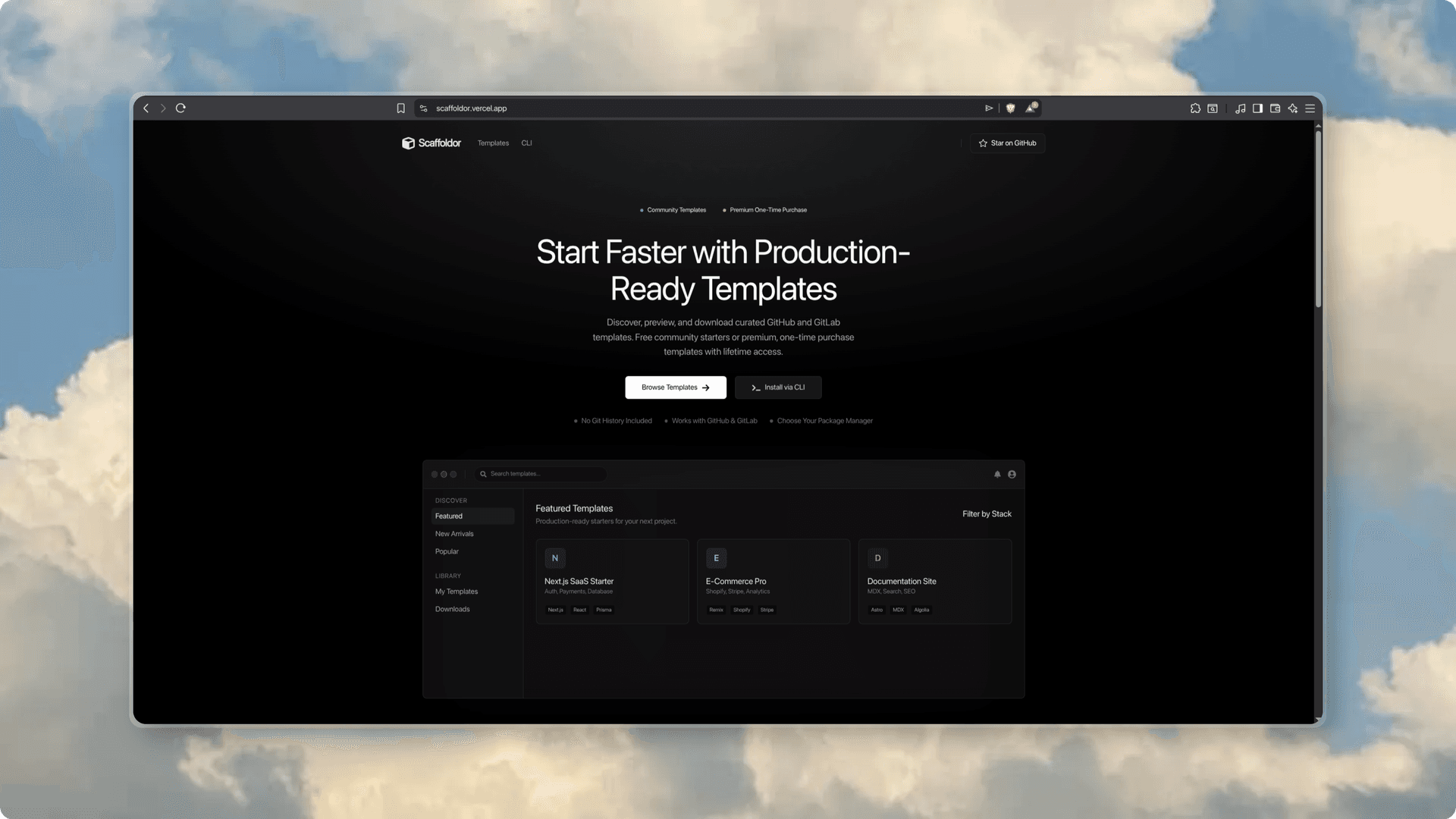This screenshot has width=1456, height=819.
Task: Click the page vertical scrollbar
Action: 1318,220
